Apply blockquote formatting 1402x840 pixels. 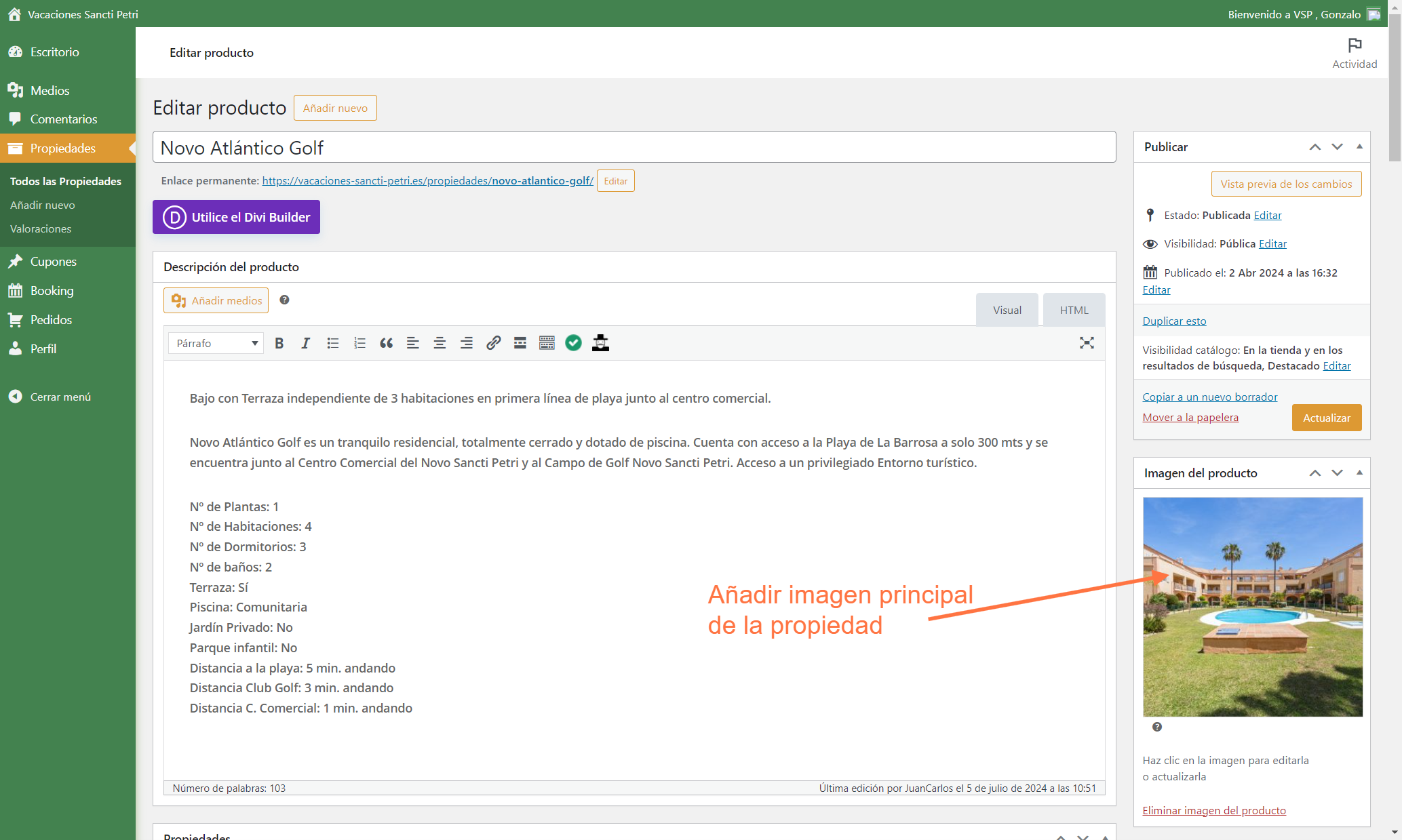386,343
